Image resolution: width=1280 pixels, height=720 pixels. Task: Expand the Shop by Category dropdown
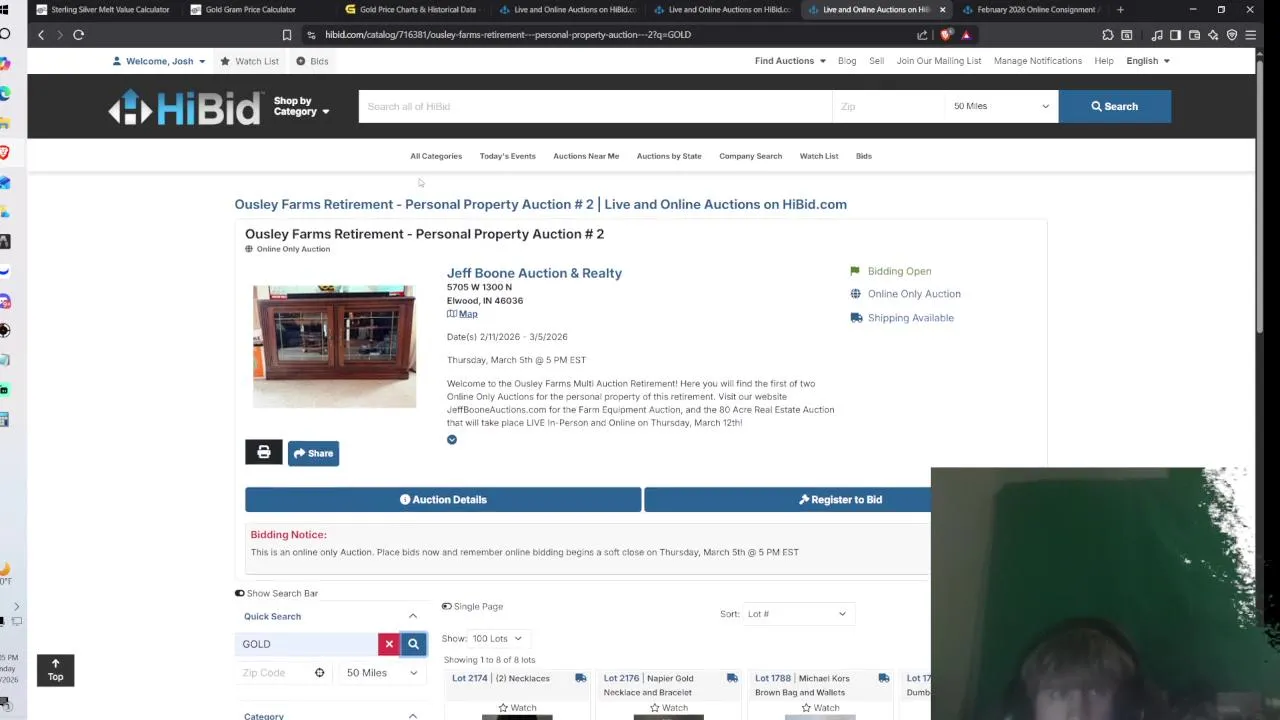click(x=301, y=106)
